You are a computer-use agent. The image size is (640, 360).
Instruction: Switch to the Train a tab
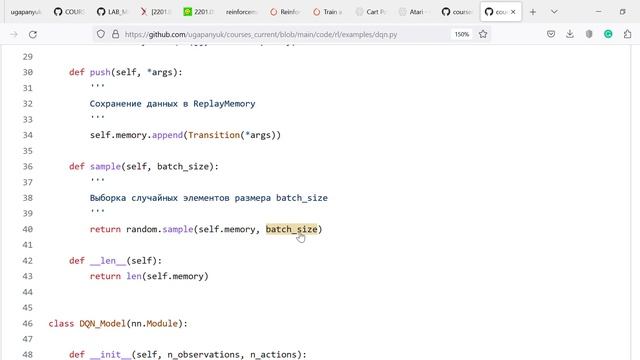[x=328, y=12]
